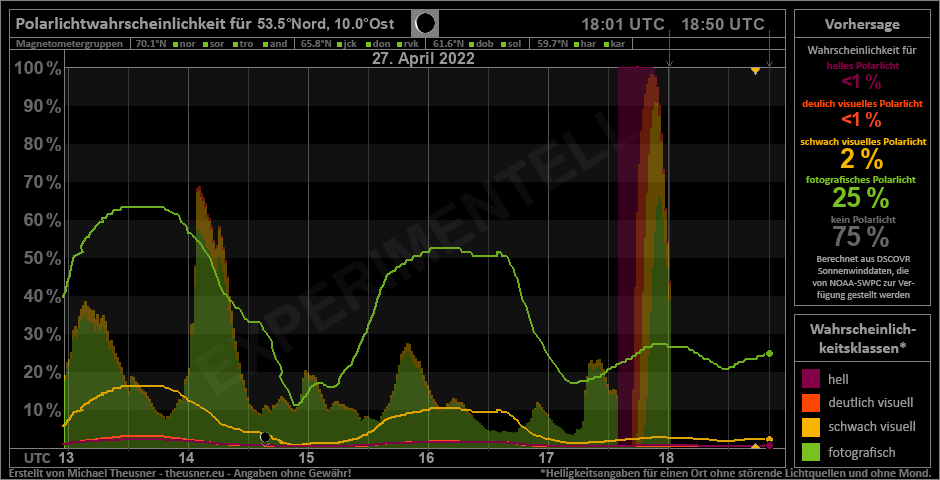This screenshot has width=940, height=480.
Task: Click the 25 % fotografisches Polarlicht value
Action: (861, 197)
